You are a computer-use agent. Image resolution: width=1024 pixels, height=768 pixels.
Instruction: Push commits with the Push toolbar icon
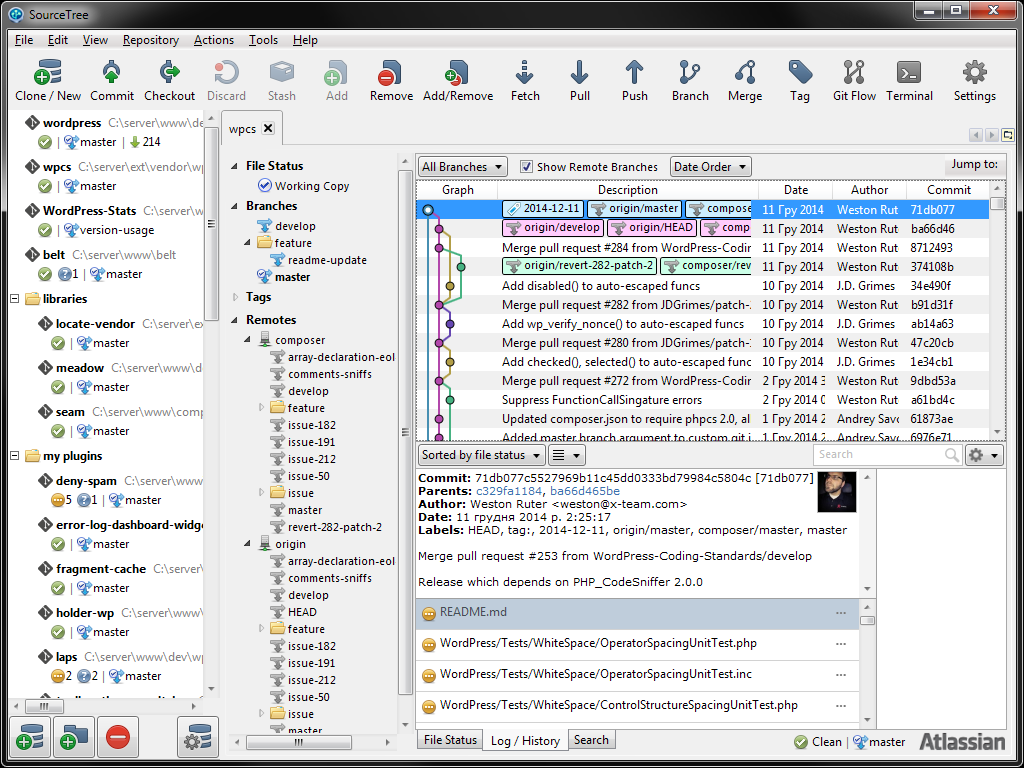coord(634,80)
